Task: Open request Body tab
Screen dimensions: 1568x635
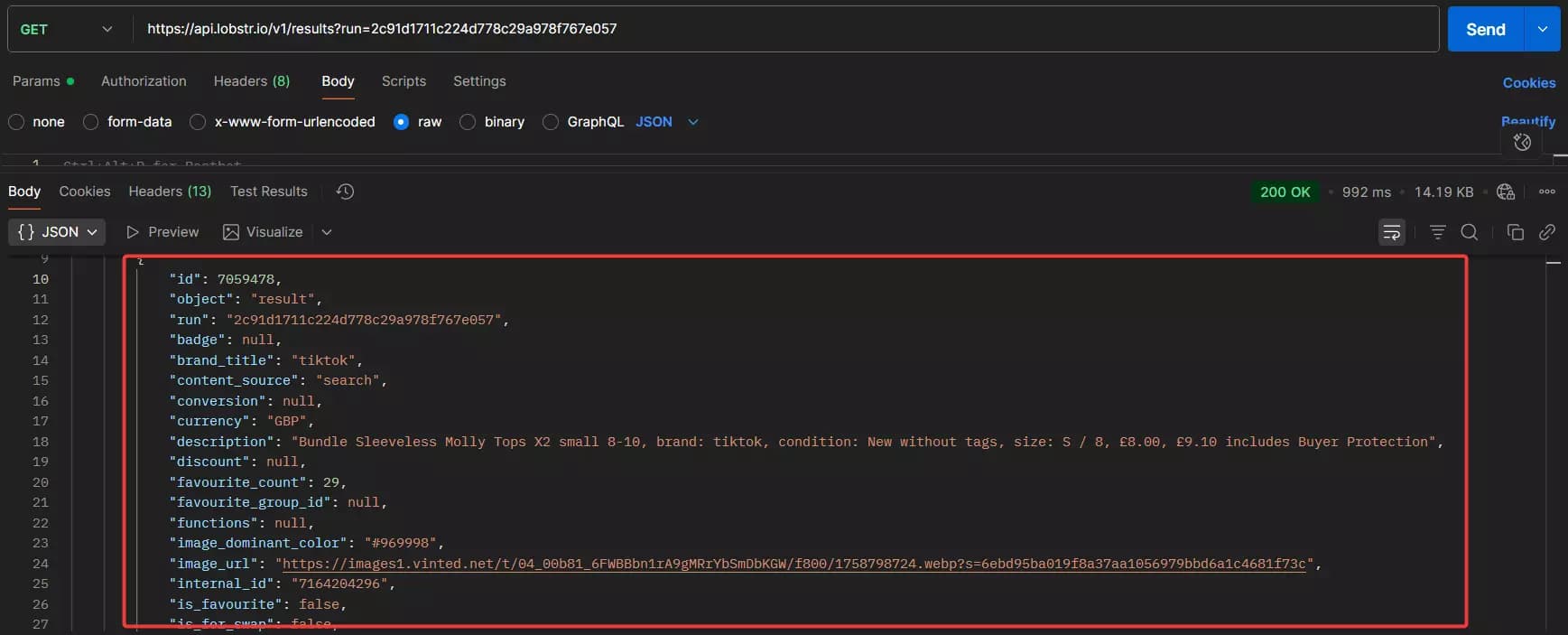Action: pos(338,81)
